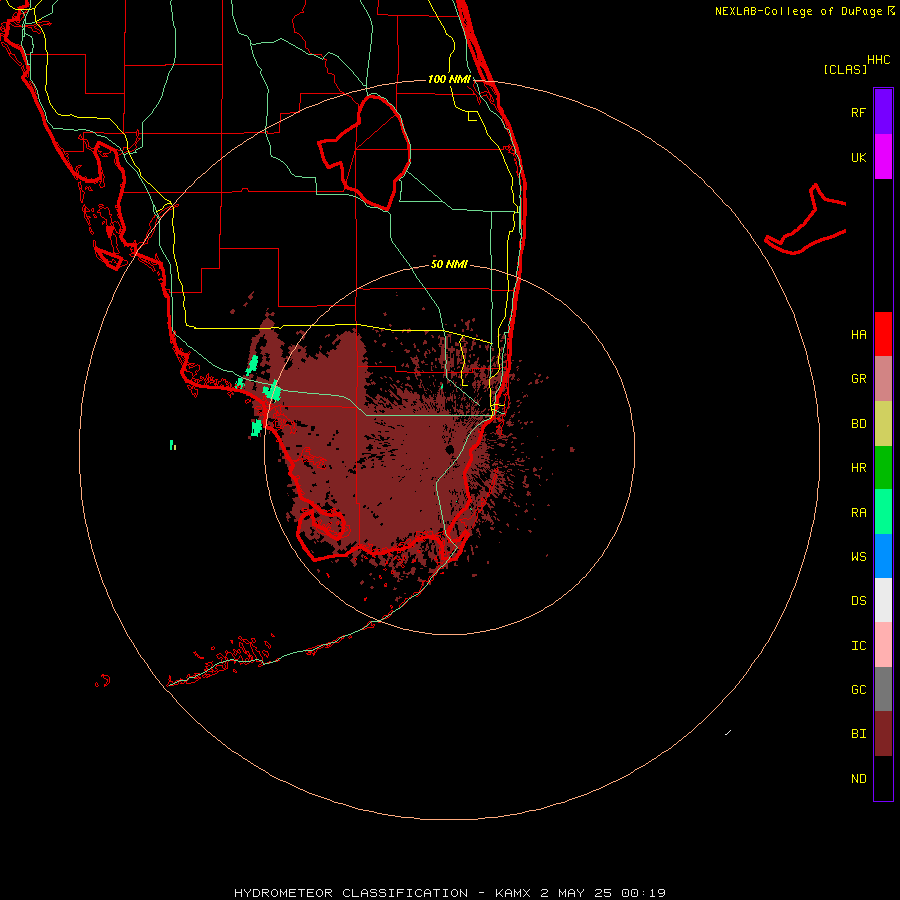Click the UK magenta legend swatch
The width and height of the screenshot is (900, 900).
[x=883, y=156]
